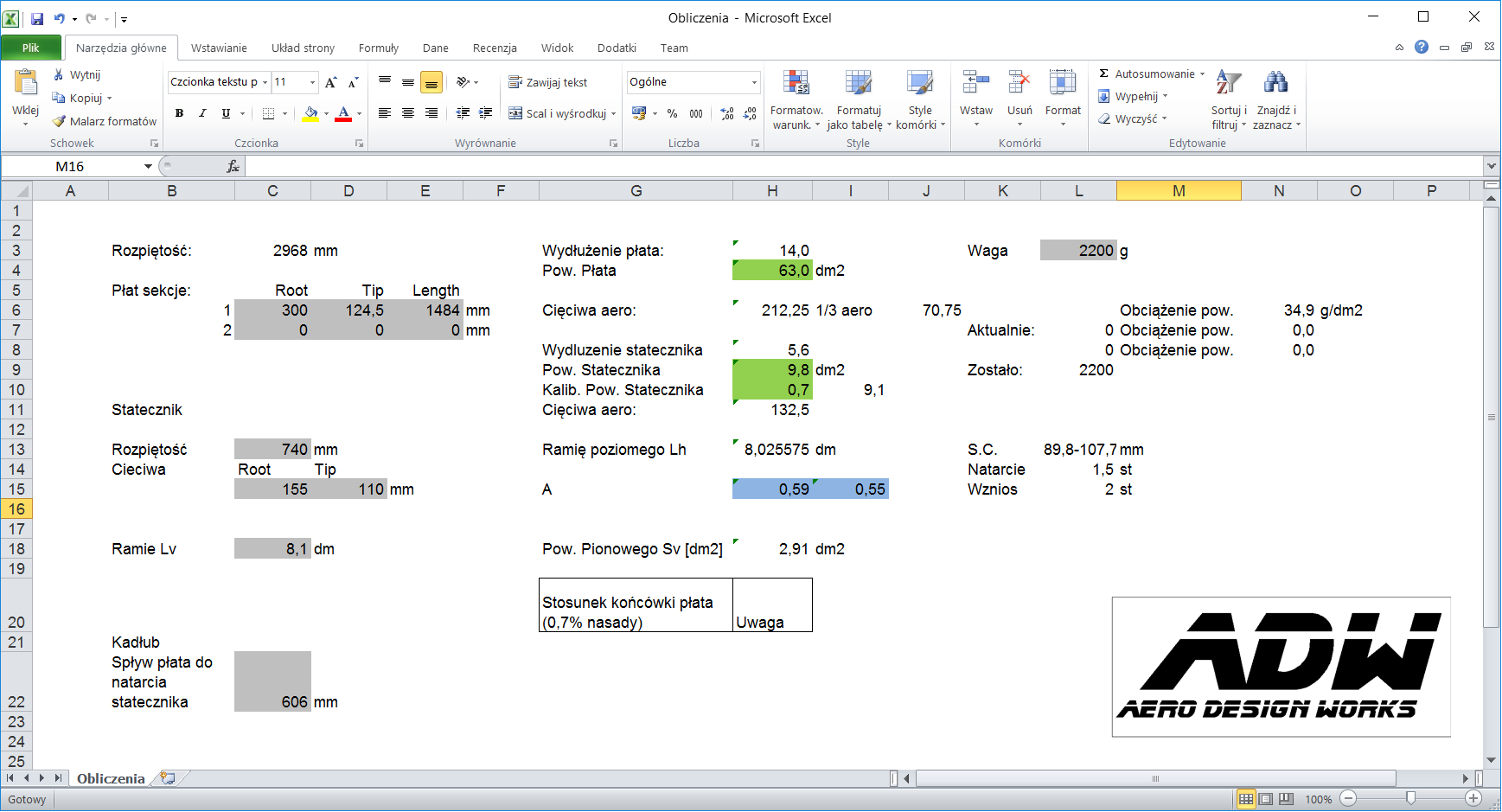Image resolution: width=1502 pixels, height=812 pixels.
Task: Click the Sort and Filter icon
Action: pyautogui.click(x=1228, y=84)
